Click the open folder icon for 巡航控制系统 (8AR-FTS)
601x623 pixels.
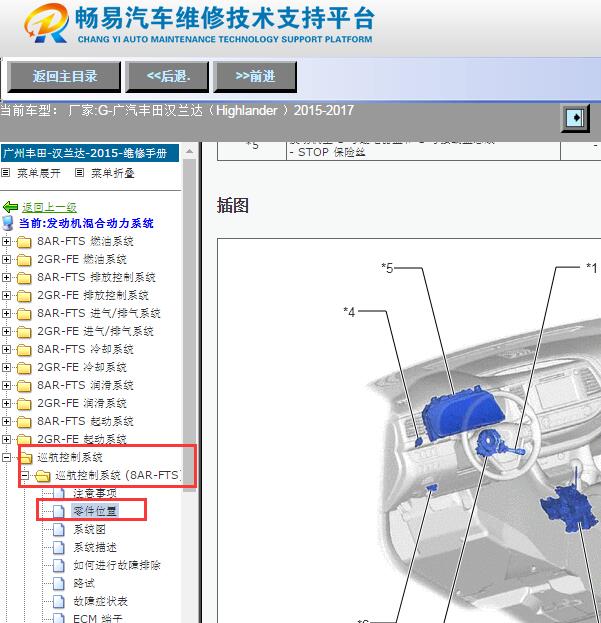42,476
